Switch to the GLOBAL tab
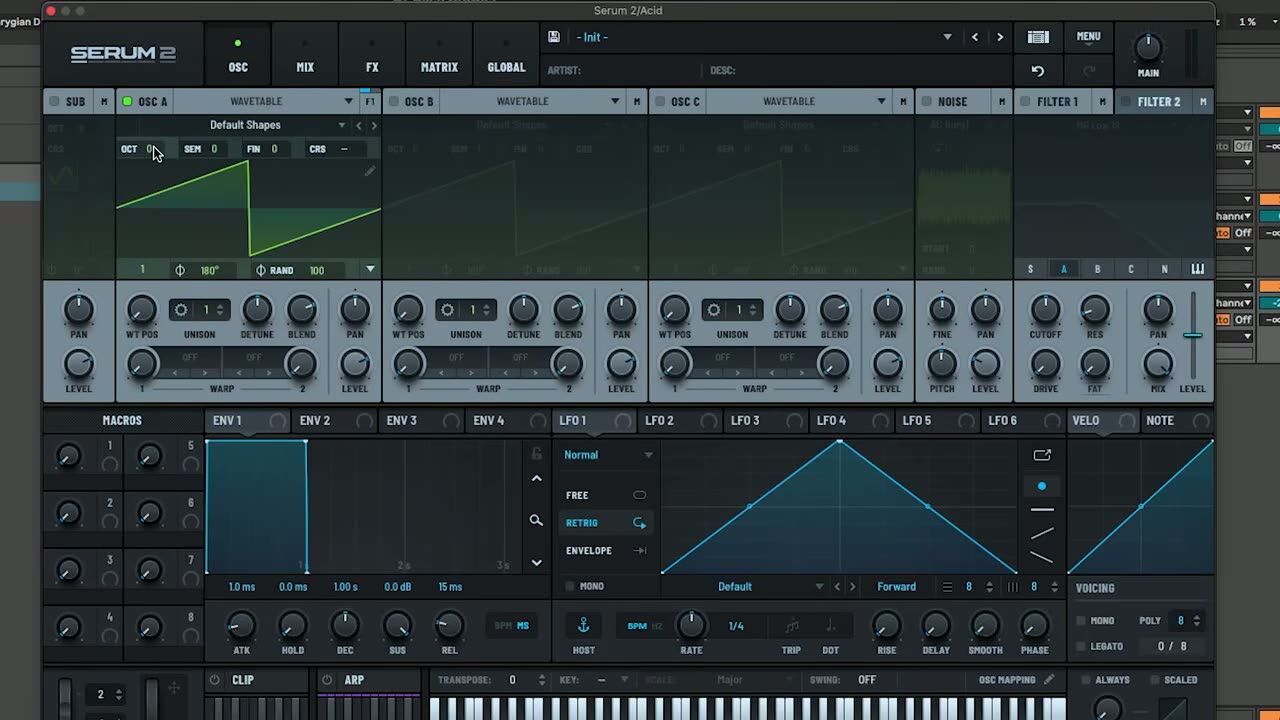1280x720 pixels. pos(506,57)
